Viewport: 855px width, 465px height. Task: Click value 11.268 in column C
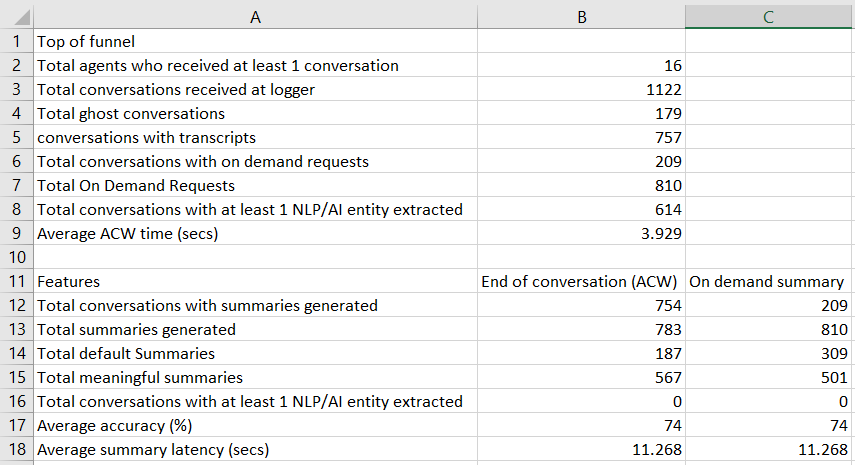tap(768, 449)
